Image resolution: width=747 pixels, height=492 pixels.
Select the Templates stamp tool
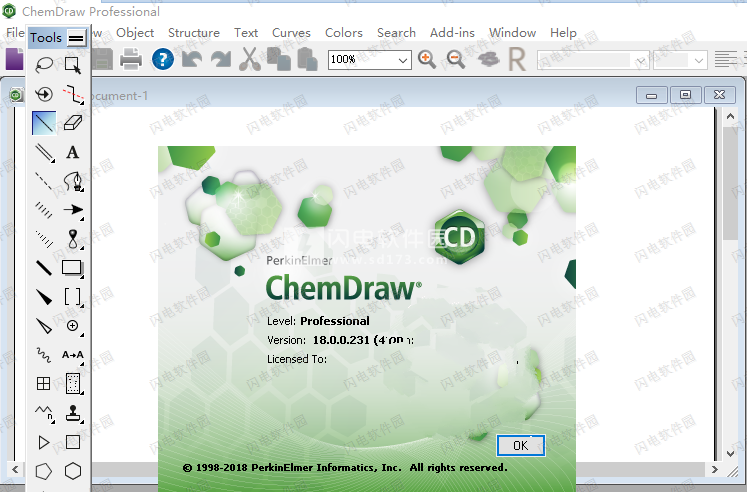72,413
